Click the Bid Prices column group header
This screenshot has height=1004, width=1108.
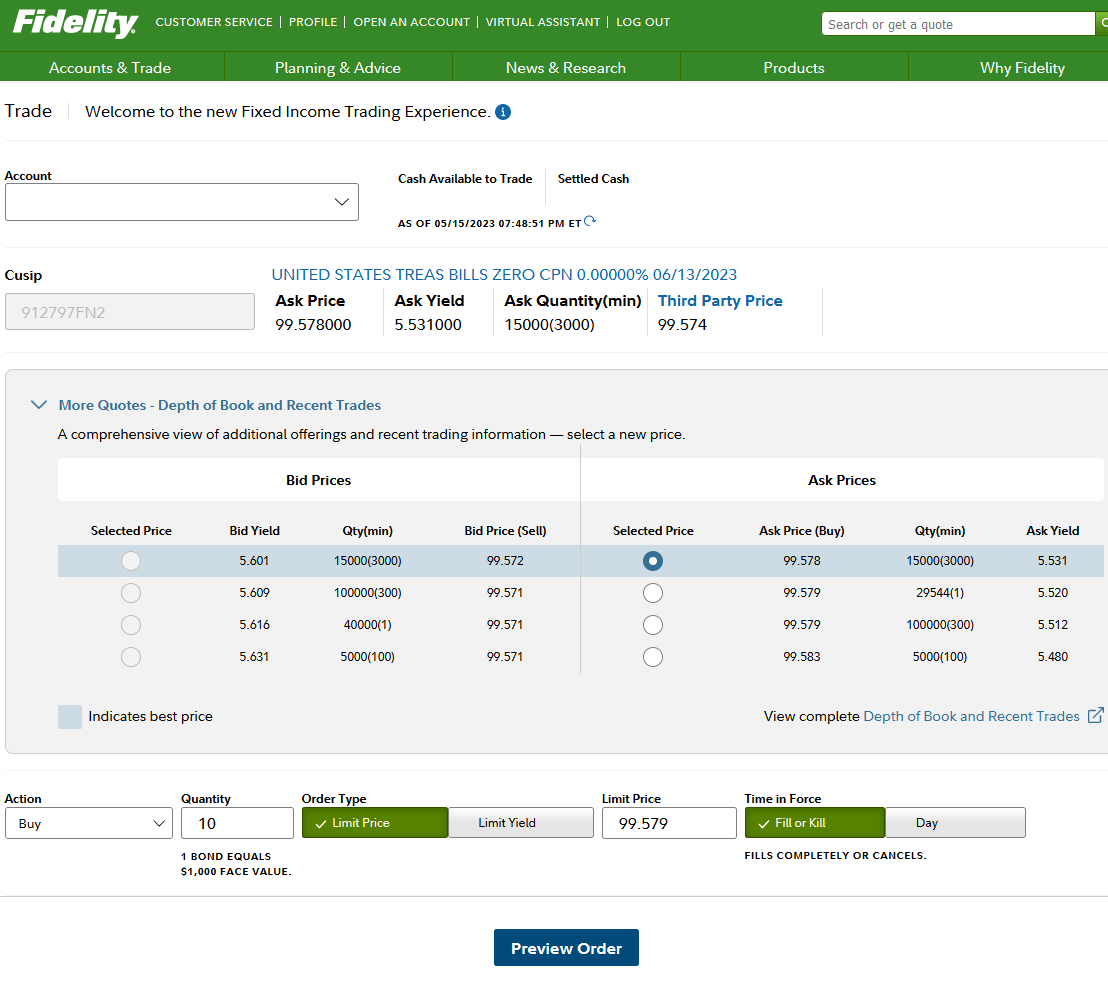tap(319, 480)
